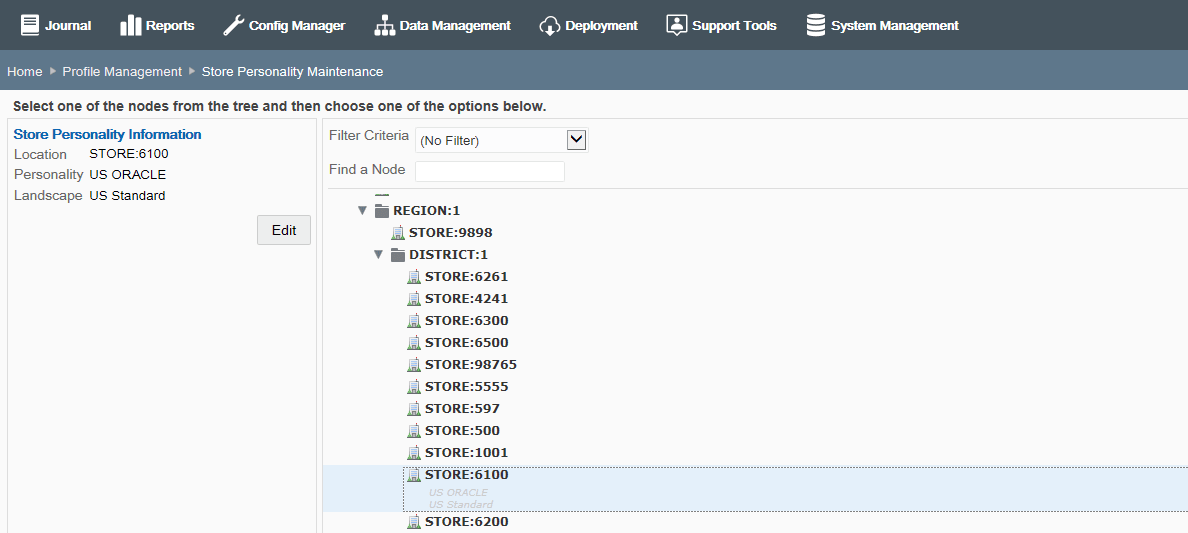Click the Config Manager wrench icon
Viewport: 1188px width, 533px height.
point(233,25)
